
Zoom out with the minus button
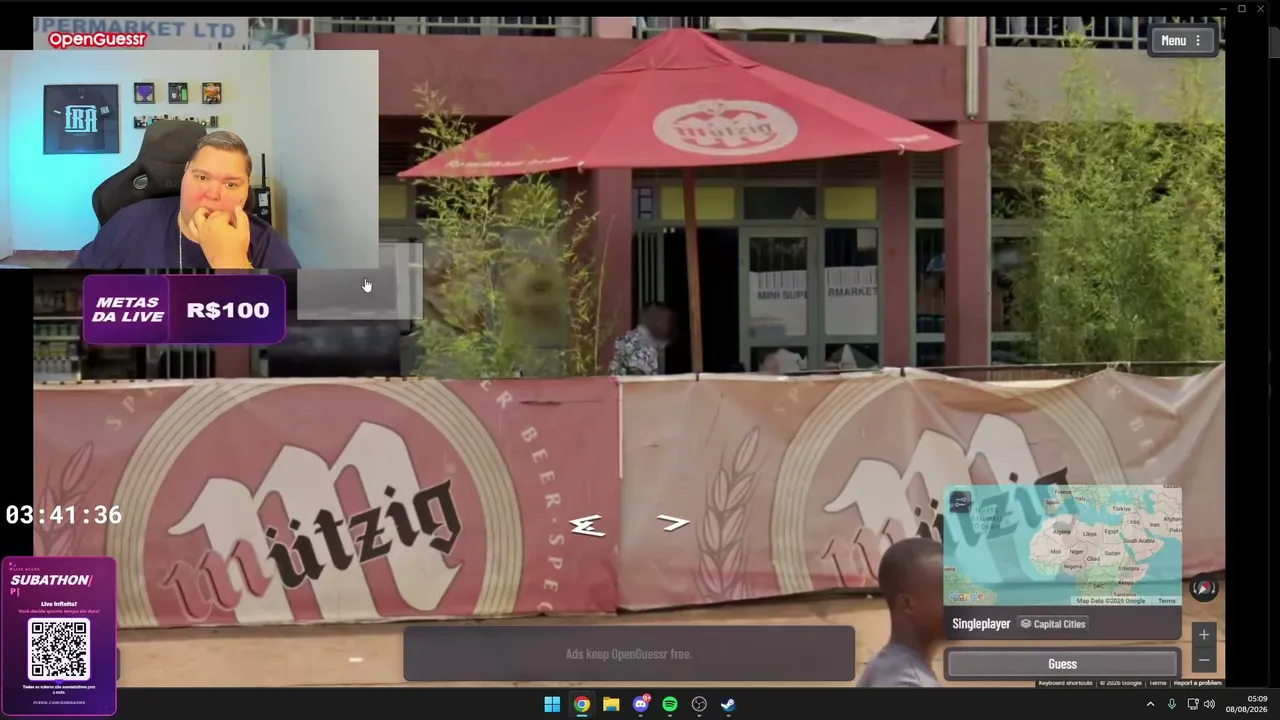[x=1204, y=660]
